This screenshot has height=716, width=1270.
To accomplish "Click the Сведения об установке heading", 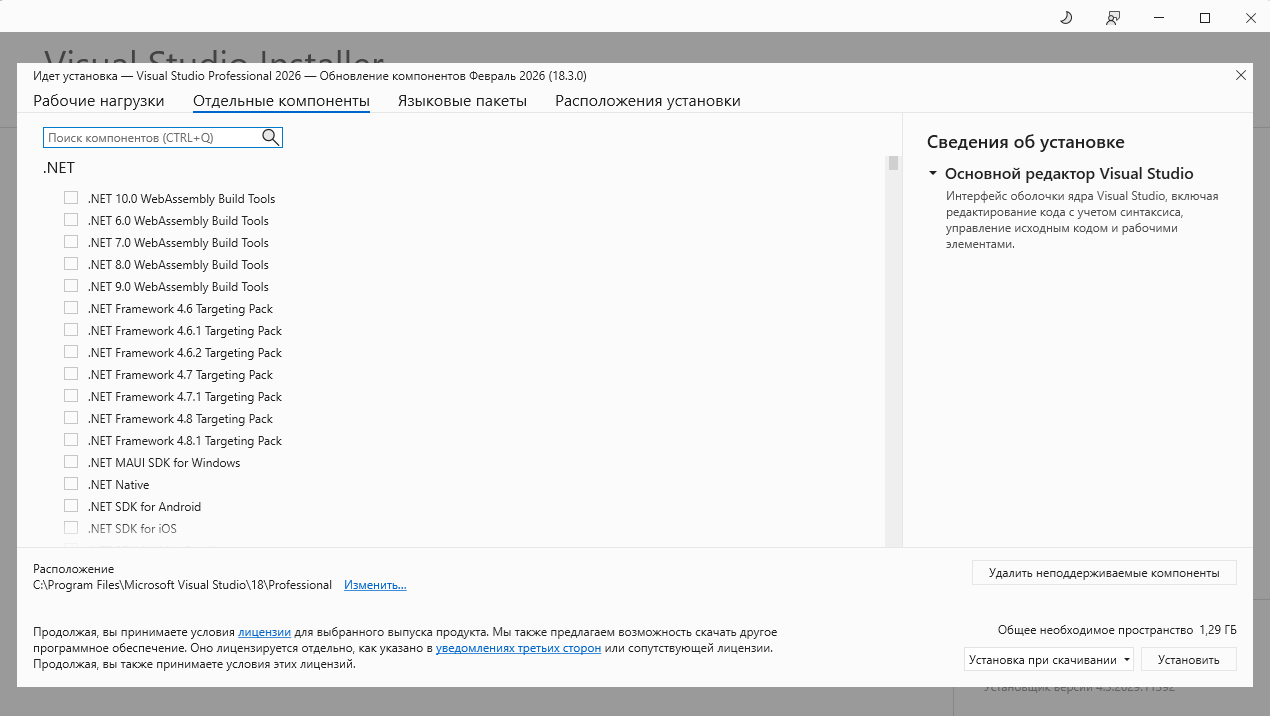I will tap(1025, 142).
